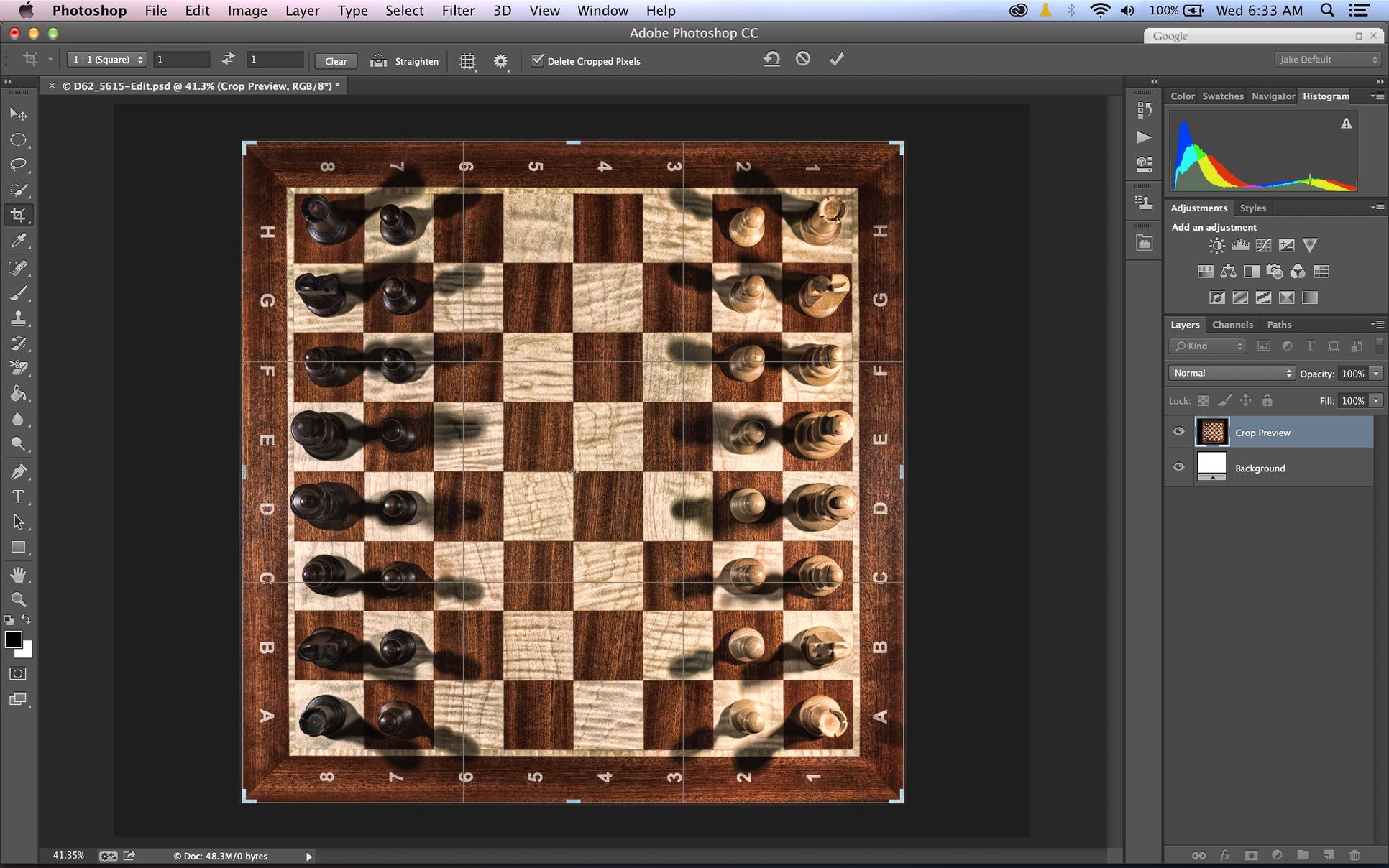This screenshot has height=868, width=1389.
Task: Swap crop width and height values
Action: click(228, 60)
